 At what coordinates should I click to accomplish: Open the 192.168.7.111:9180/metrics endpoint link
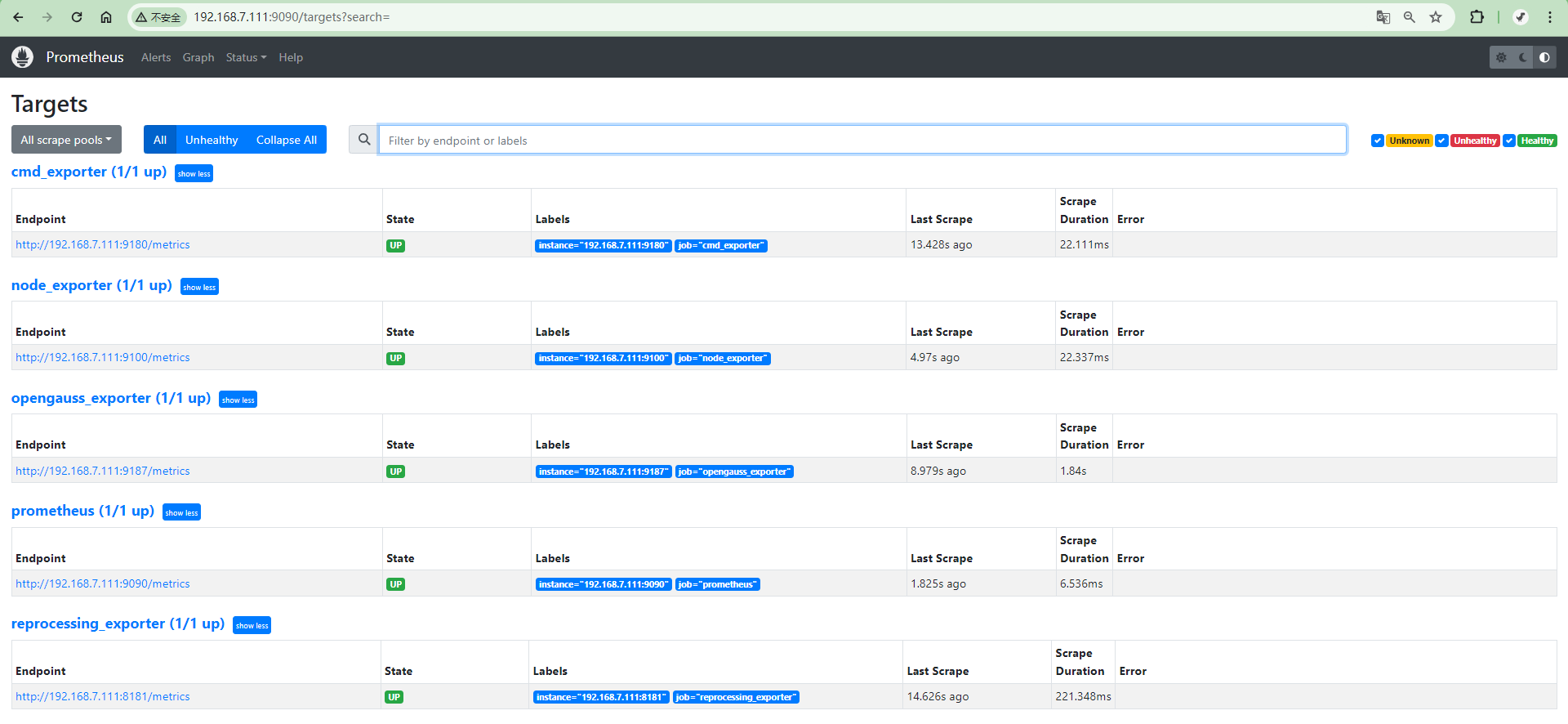[x=103, y=244]
